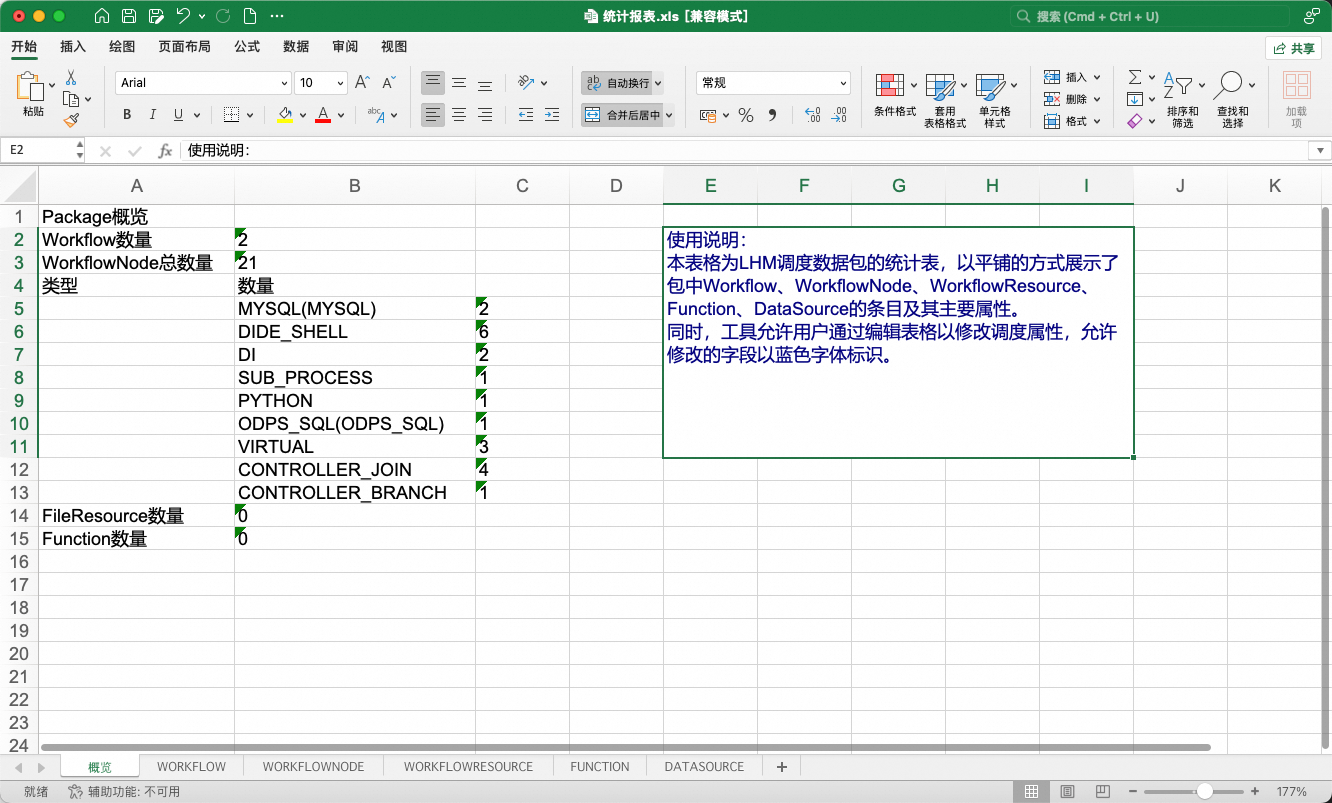
Task: Decrease font size with the smaller A icon
Action: point(389,83)
